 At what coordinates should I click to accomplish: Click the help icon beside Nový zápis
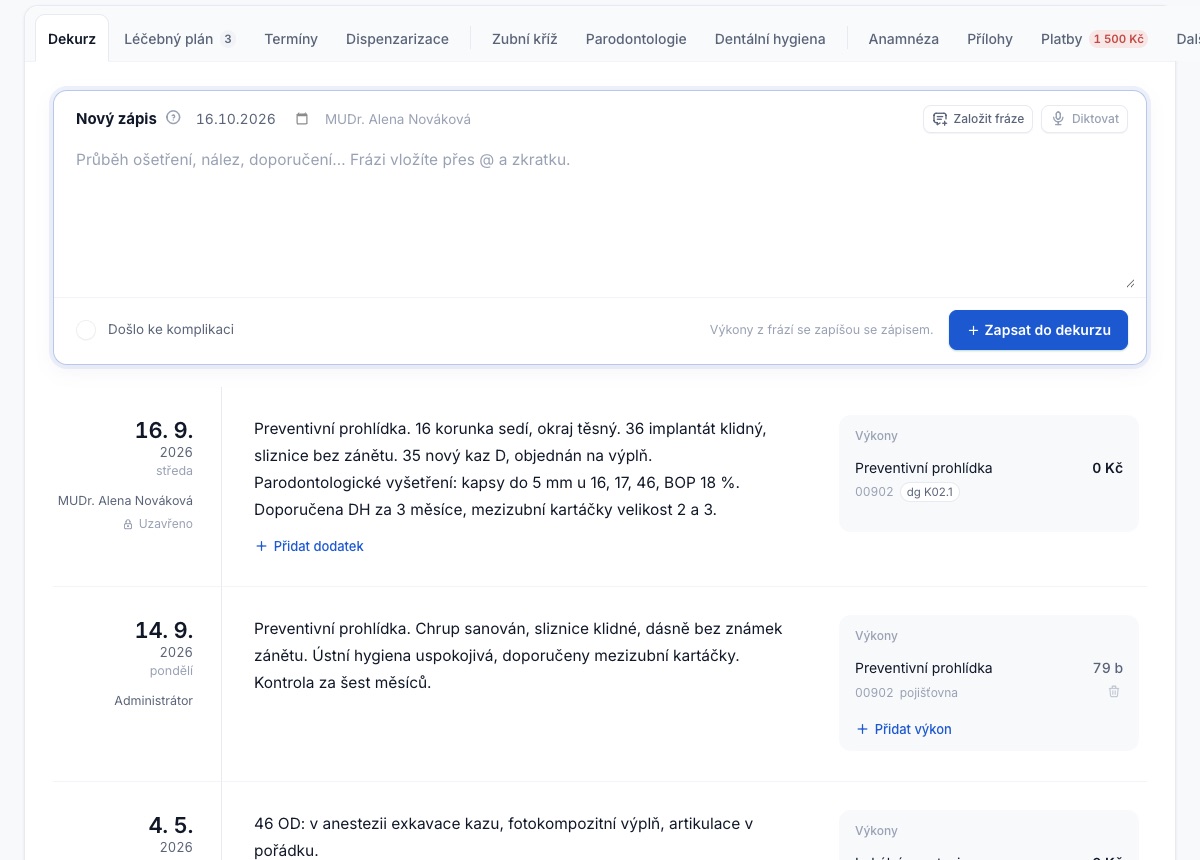coord(173,118)
